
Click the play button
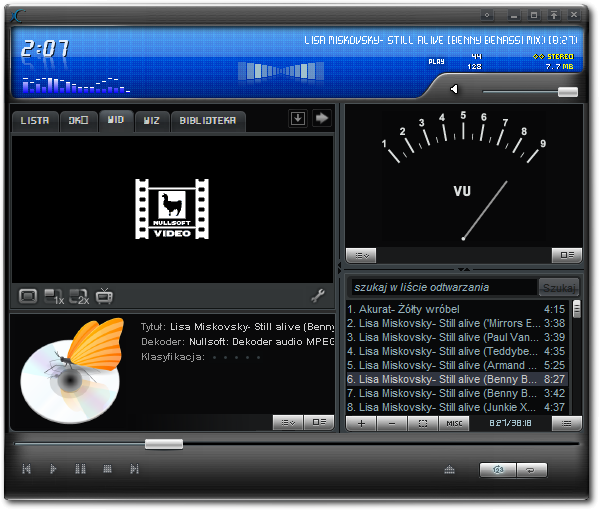coord(53,469)
